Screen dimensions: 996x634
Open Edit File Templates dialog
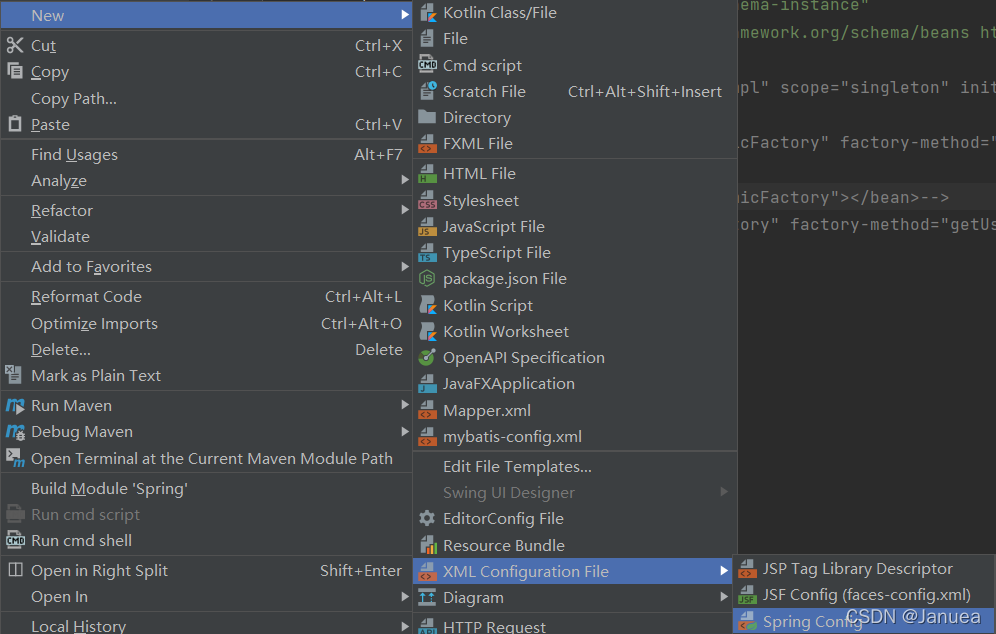pyautogui.click(x=517, y=467)
